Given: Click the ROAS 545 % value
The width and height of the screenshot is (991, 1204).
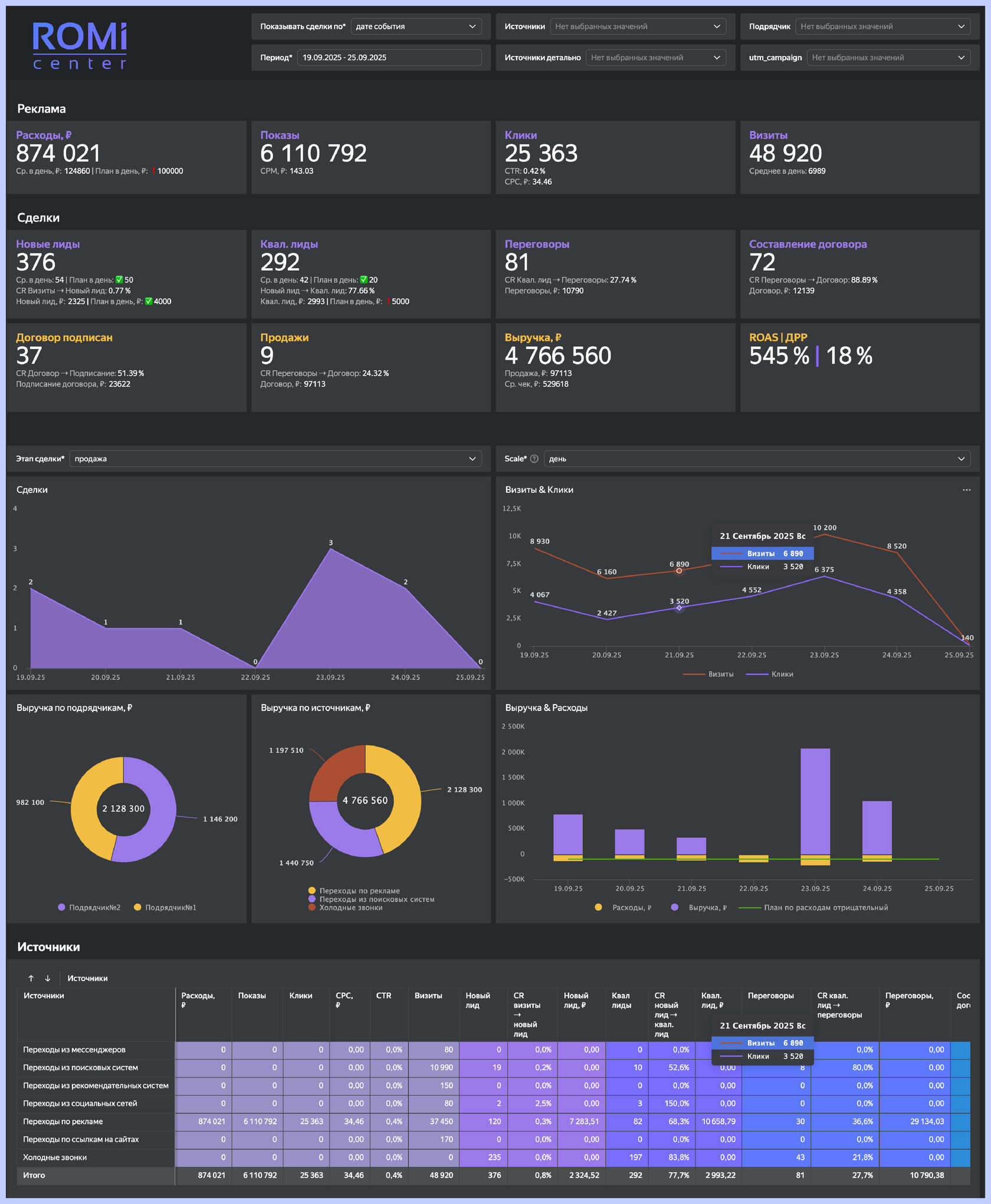Looking at the screenshot, I should pos(779,356).
